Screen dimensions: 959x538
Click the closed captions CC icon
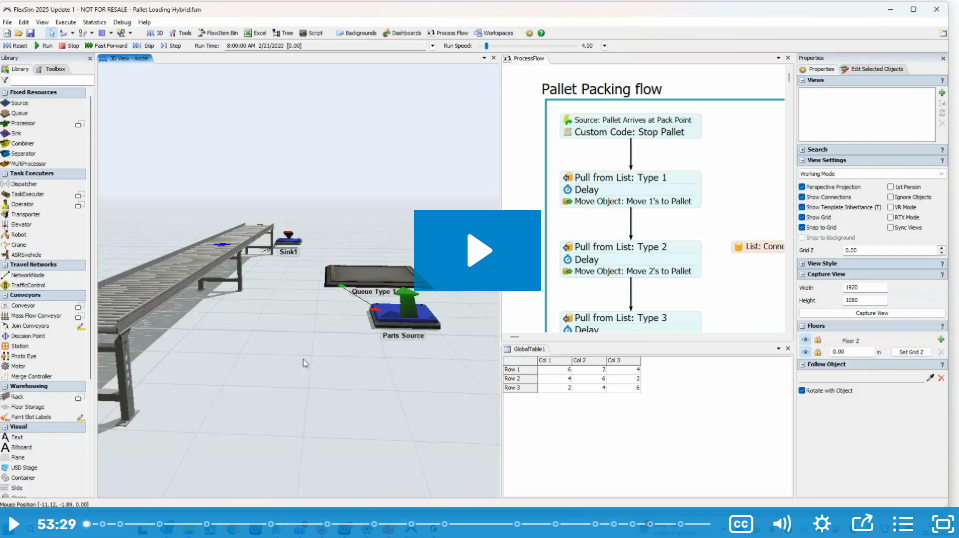coord(740,523)
